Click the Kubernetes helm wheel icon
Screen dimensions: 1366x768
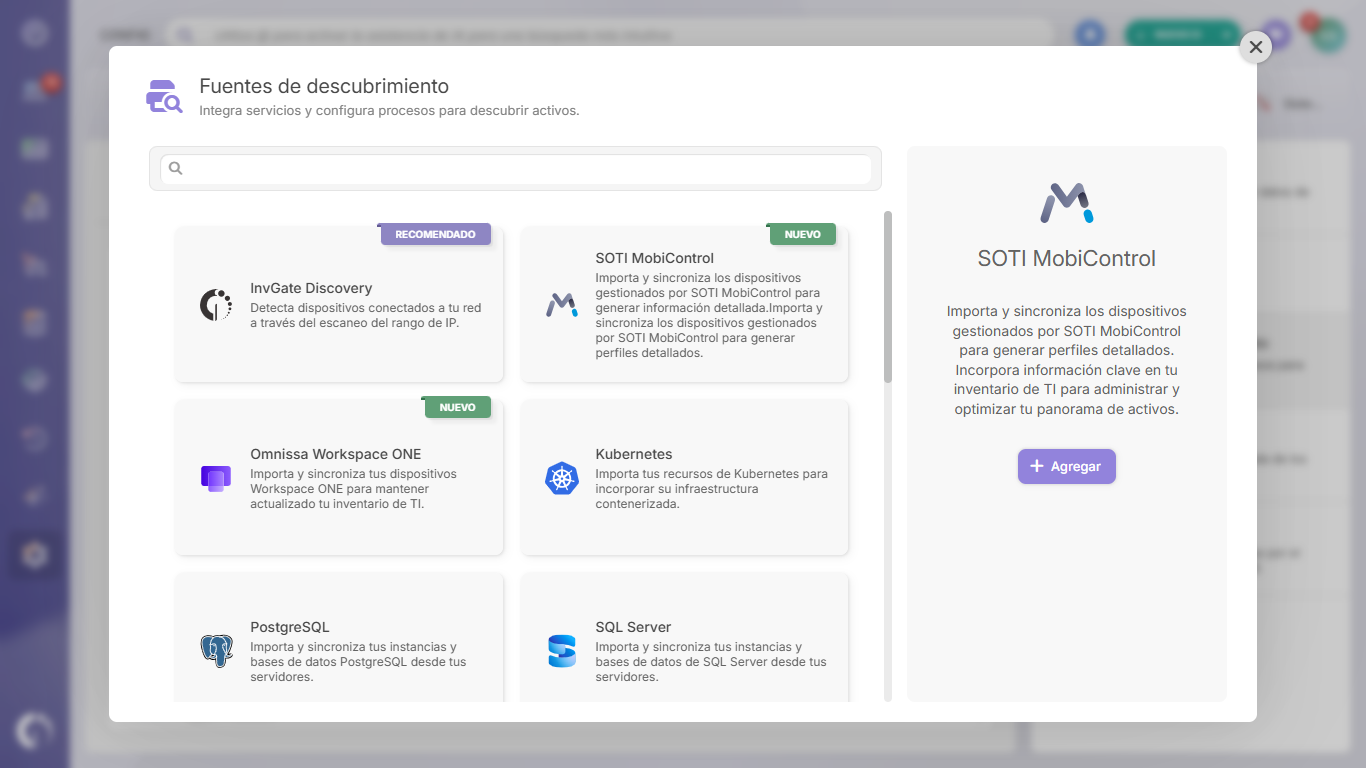[562, 478]
